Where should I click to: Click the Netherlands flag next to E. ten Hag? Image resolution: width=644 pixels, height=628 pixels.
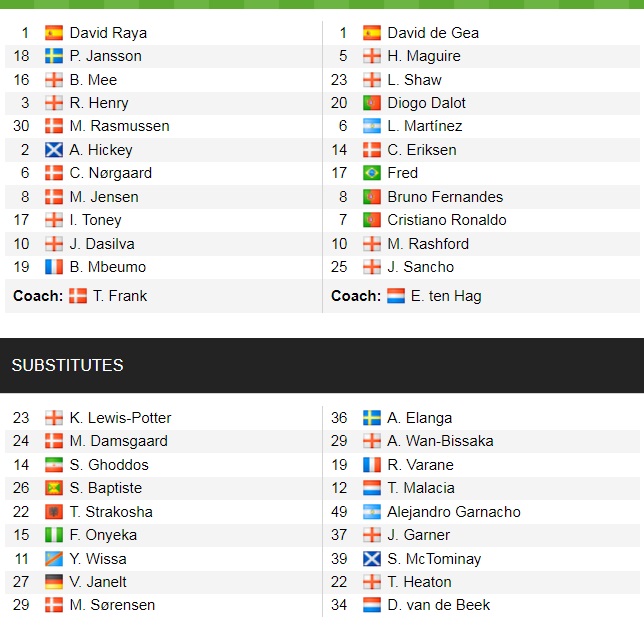point(396,296)
